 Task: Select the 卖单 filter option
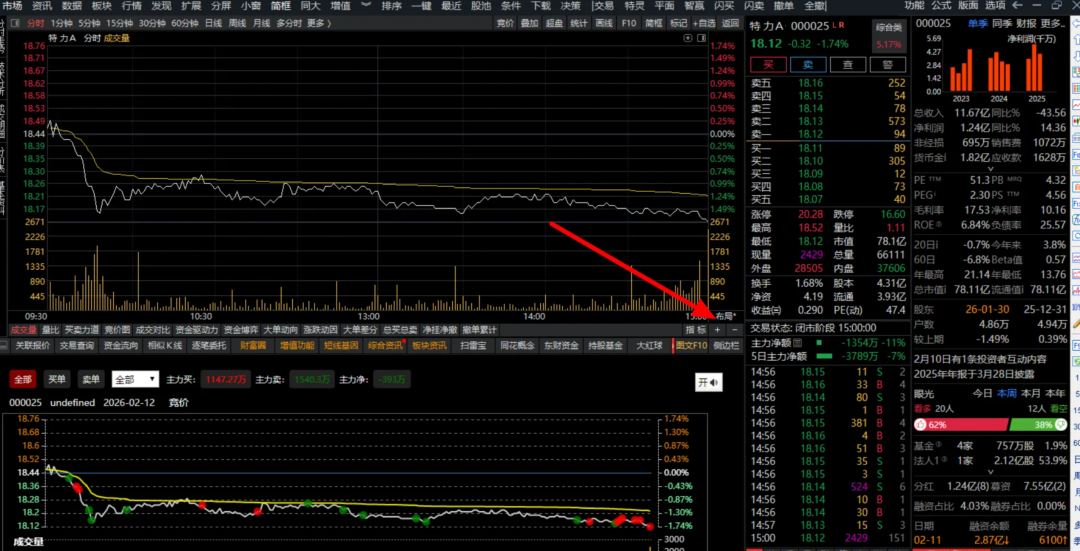pyautogui.click(x=90, y=379)
